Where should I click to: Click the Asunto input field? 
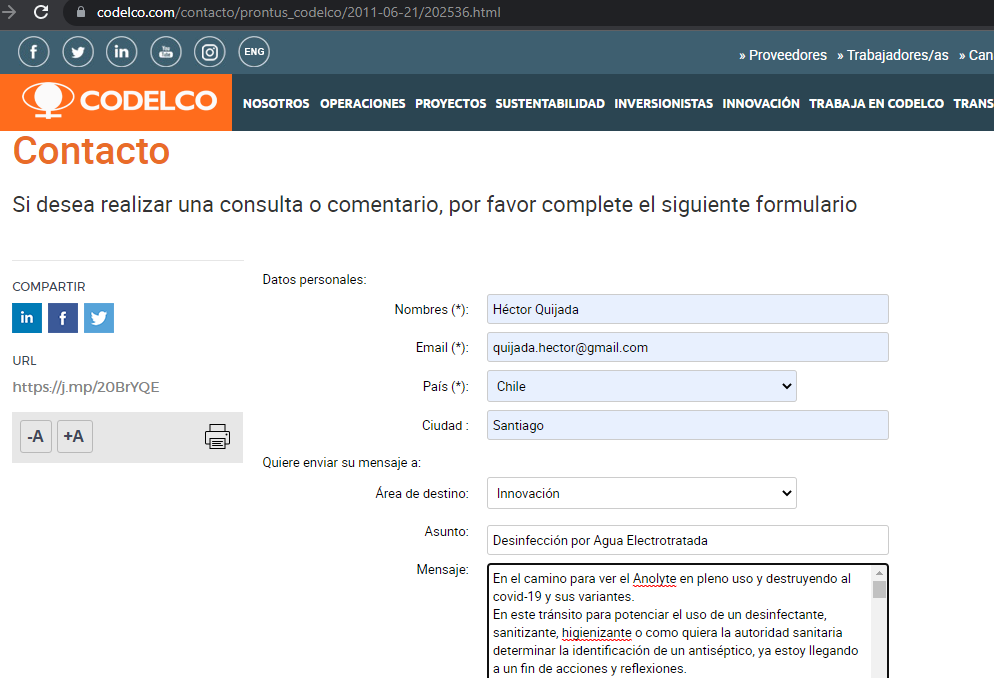[x=688, y=540]
